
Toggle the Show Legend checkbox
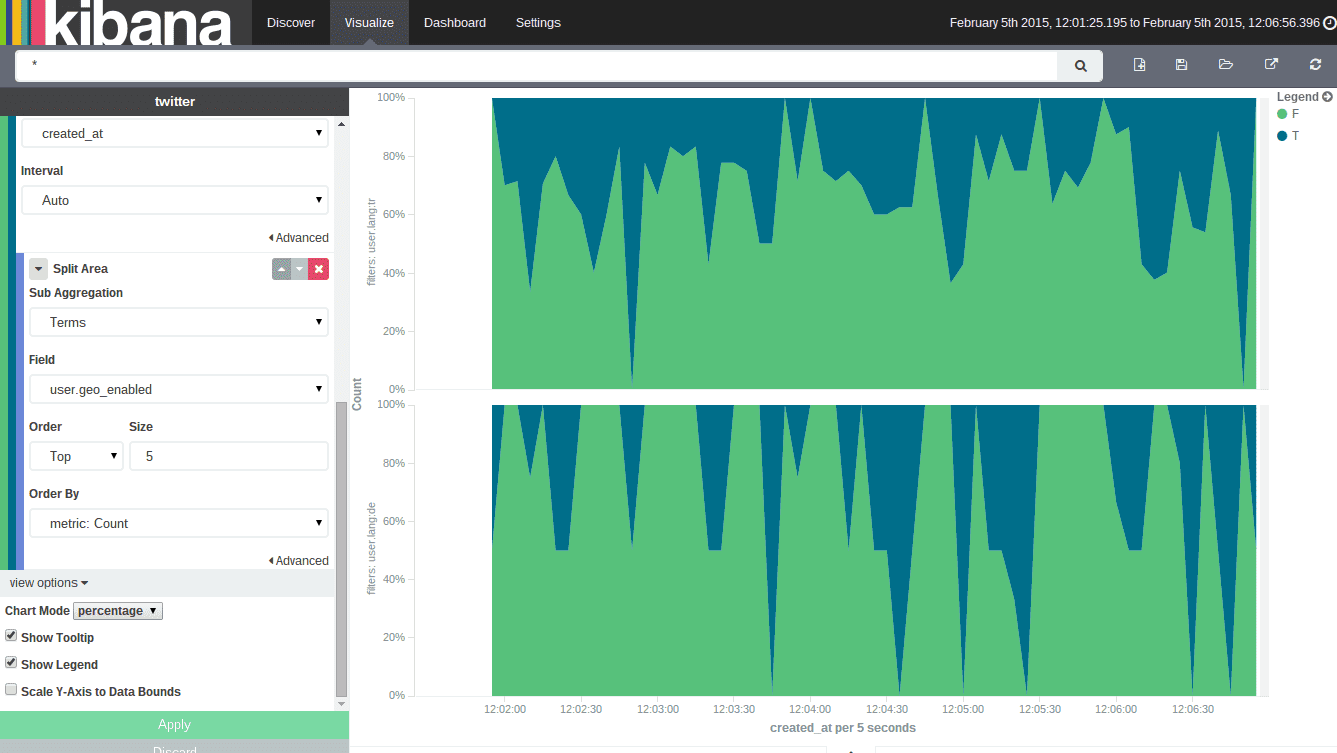pyautogui.click(x=11, y=663)
